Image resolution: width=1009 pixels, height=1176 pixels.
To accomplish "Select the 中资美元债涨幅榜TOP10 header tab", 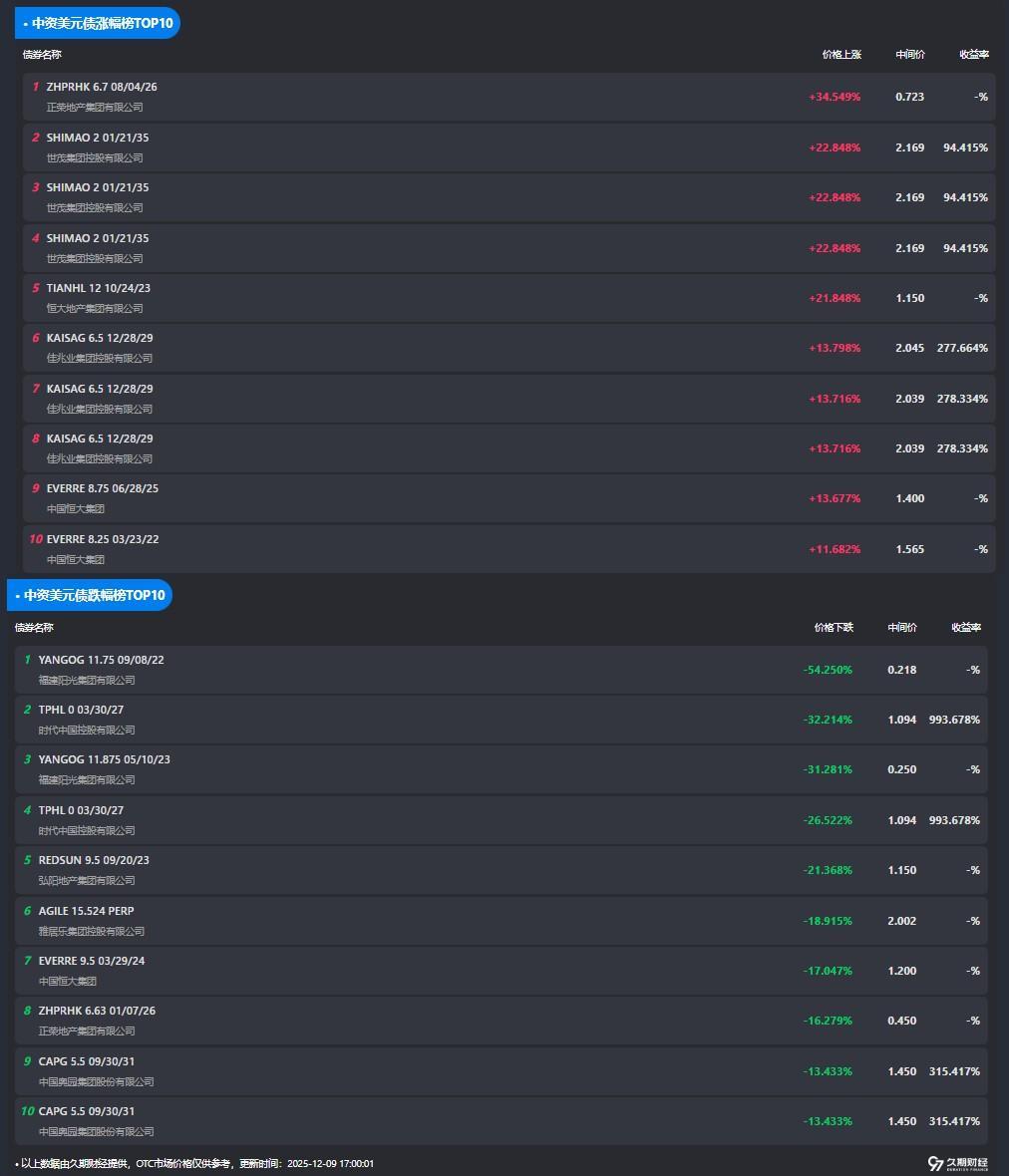I will click(x=97, y=23).
